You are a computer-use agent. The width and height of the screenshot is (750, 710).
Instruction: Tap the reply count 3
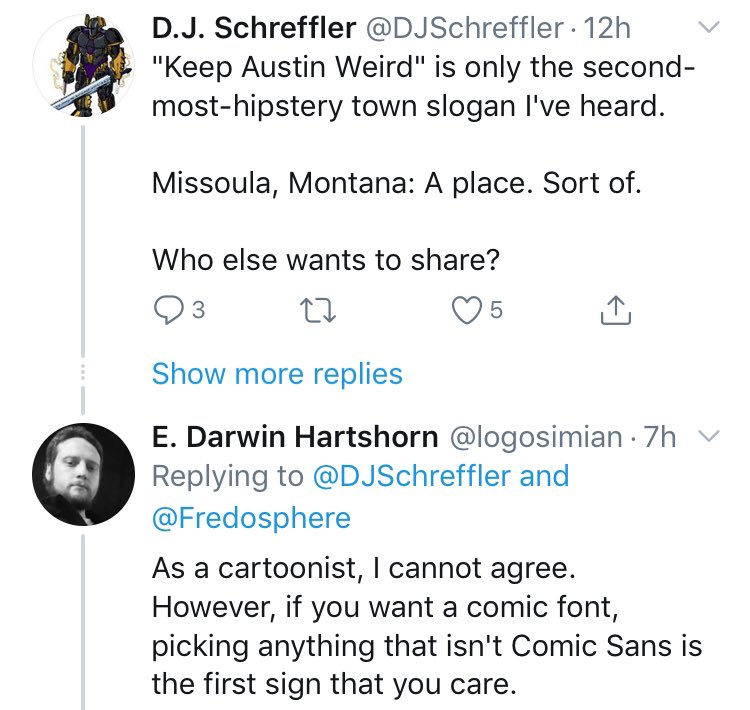point(198,313)
